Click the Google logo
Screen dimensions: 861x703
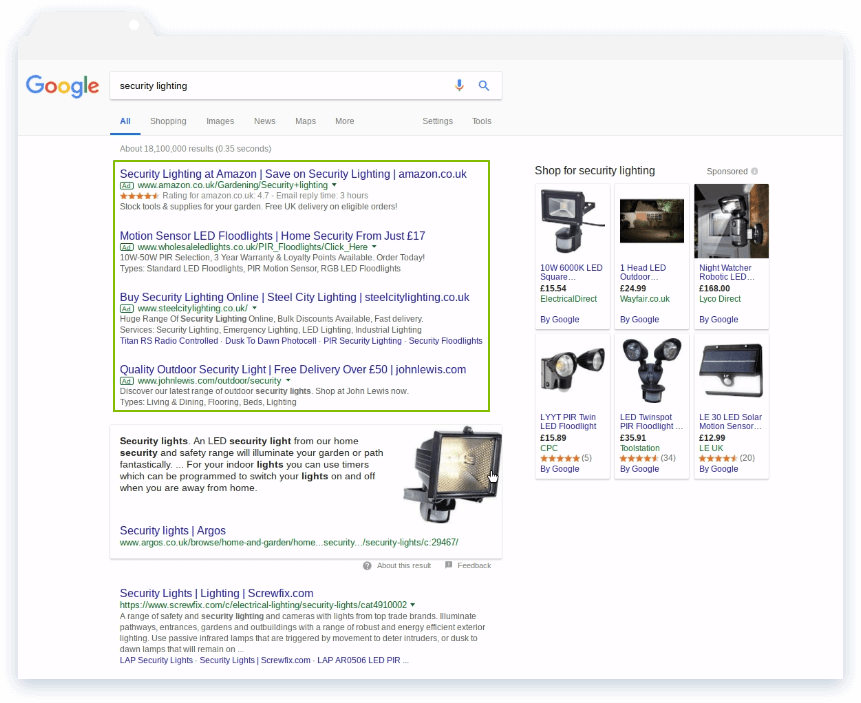tap(63, 86)
